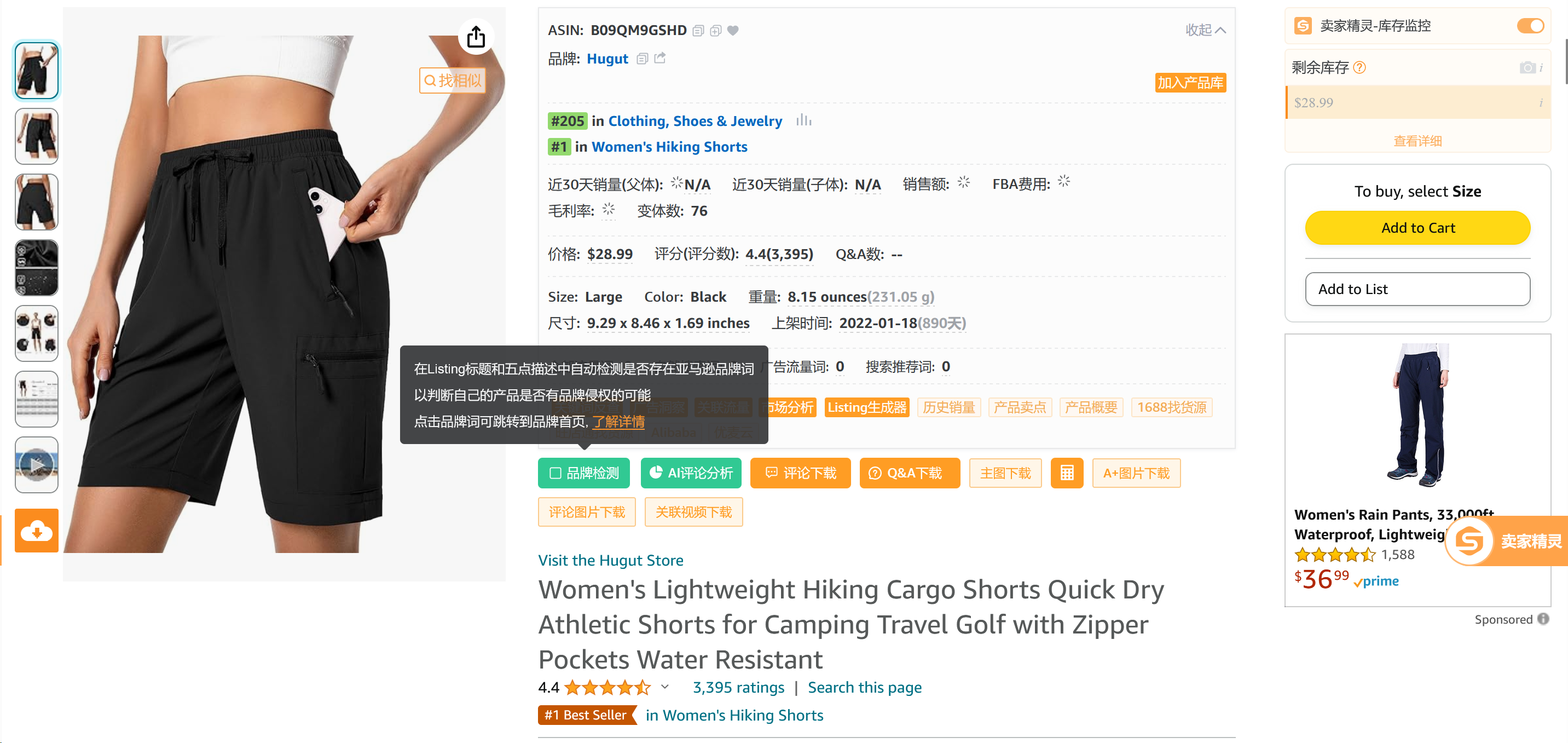The width and height of the screenshot is (1568, 743).
Task: Visit the Hugut Store link
Action: pyautogui.click(x=611, y=560)
